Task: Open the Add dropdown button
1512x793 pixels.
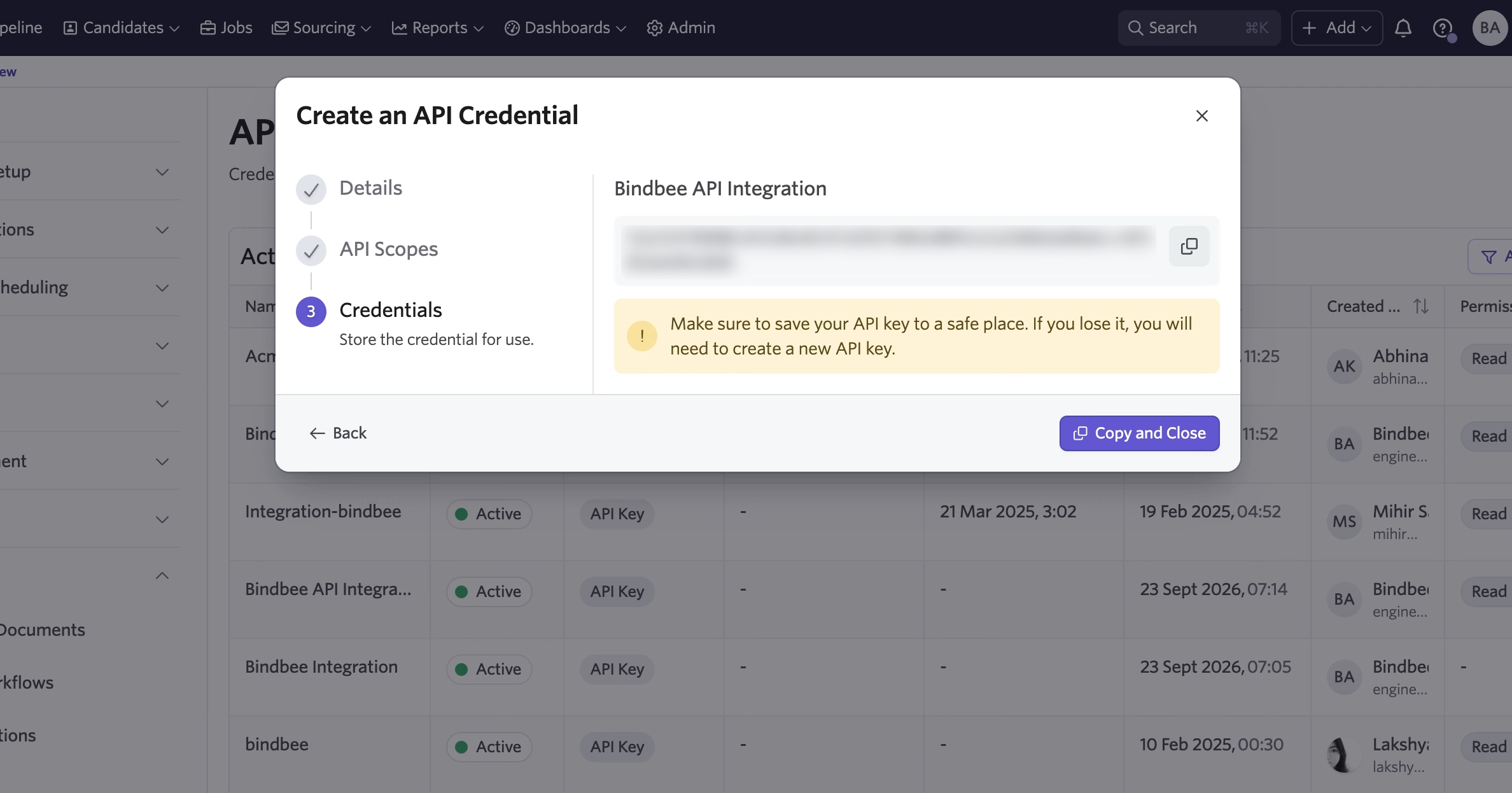Action: (1336, 28)
